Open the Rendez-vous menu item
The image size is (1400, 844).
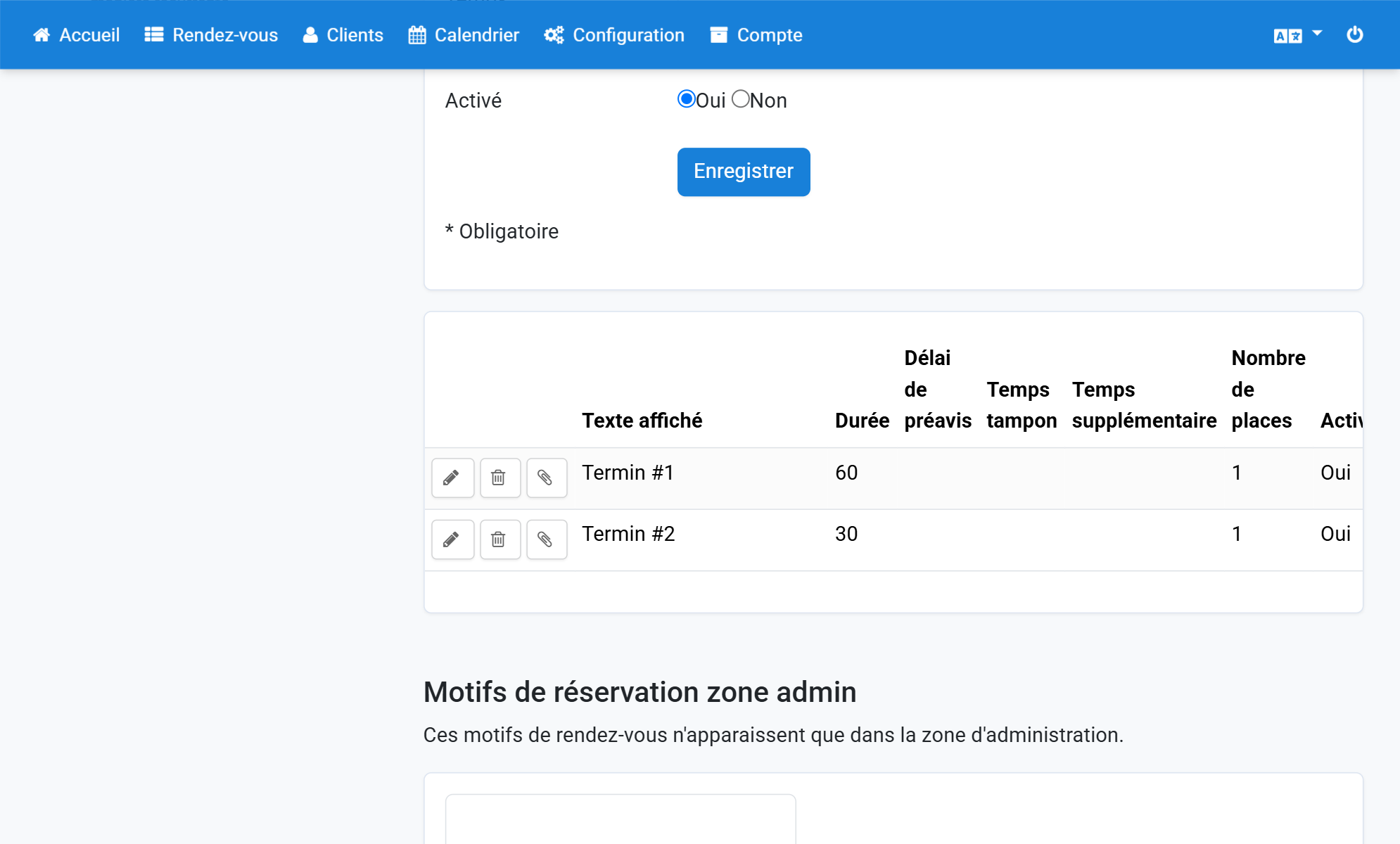point(211,35)
